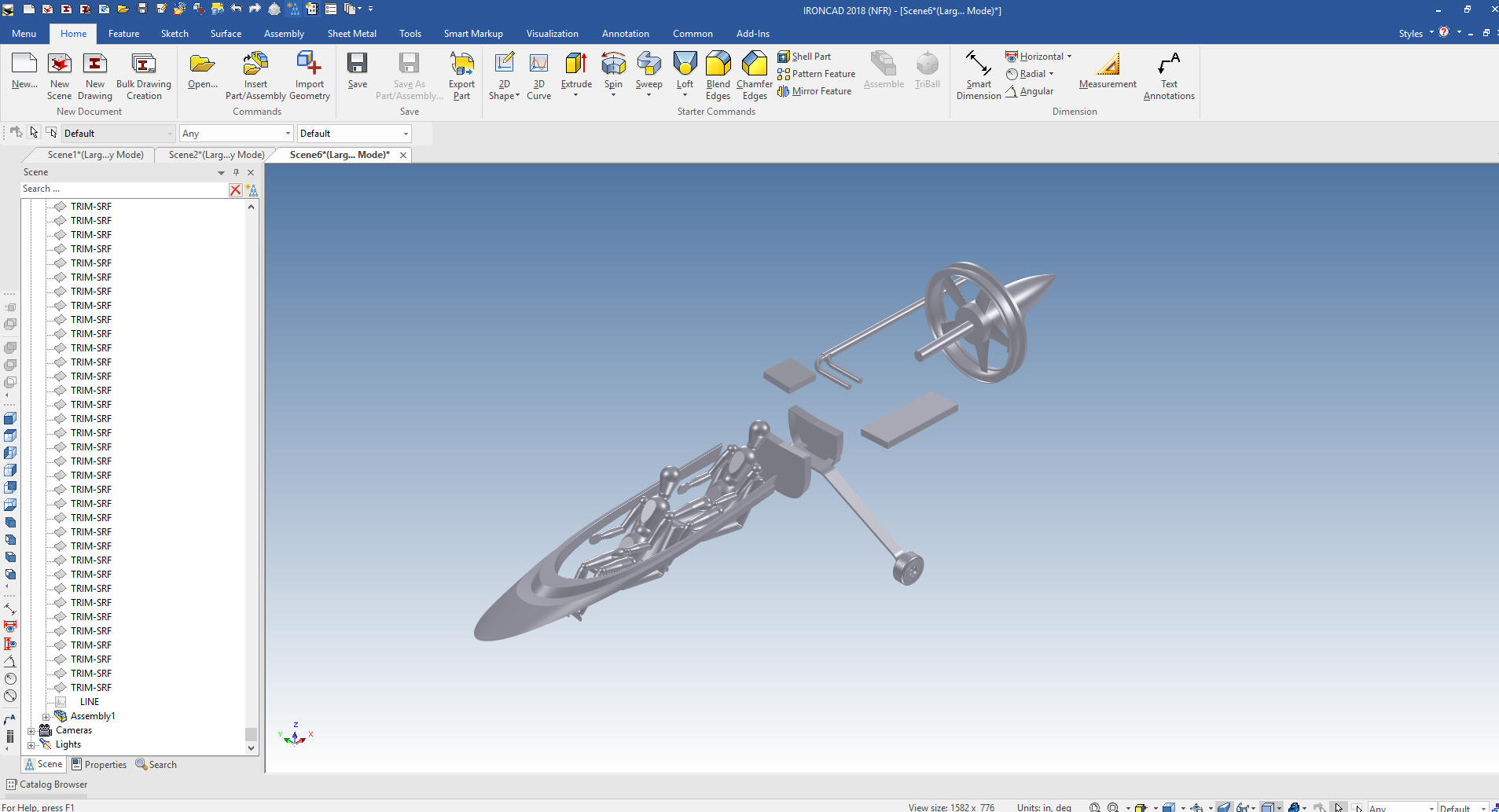
Task: Switch to the Sheet Metal ribbon tab
Action: point(351,34)
